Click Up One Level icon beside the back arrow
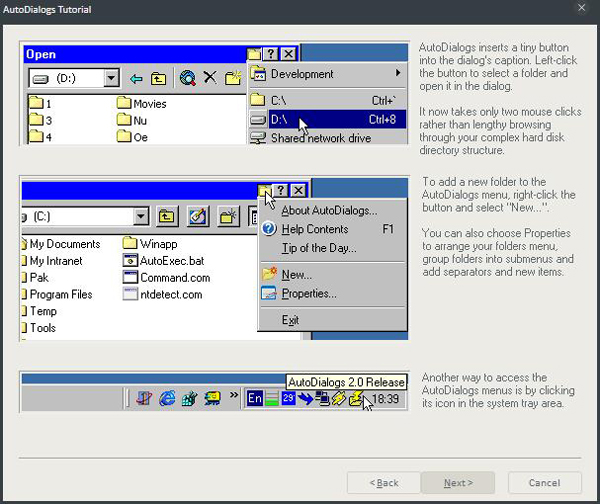This screenshot has height=504, width=600. click(x=158, y=79)
